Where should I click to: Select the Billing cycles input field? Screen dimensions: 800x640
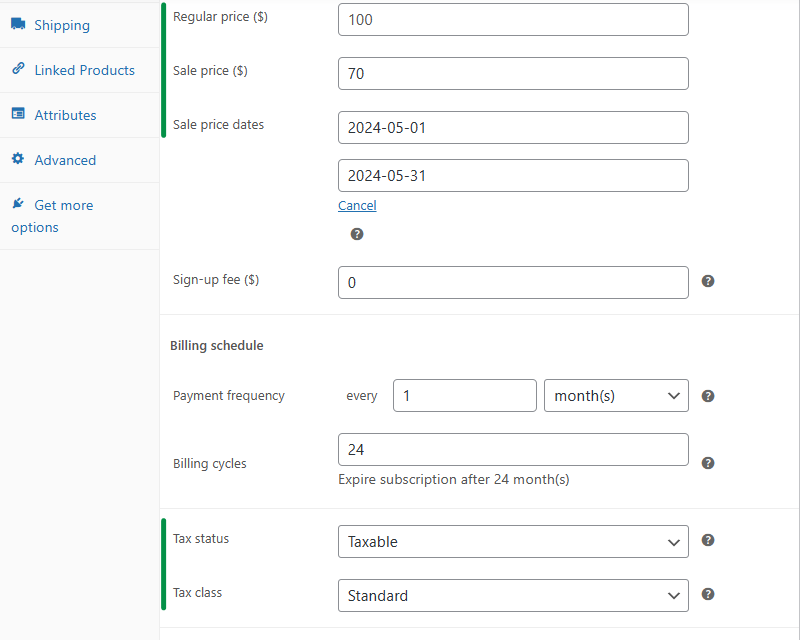(x=513, y=450)
